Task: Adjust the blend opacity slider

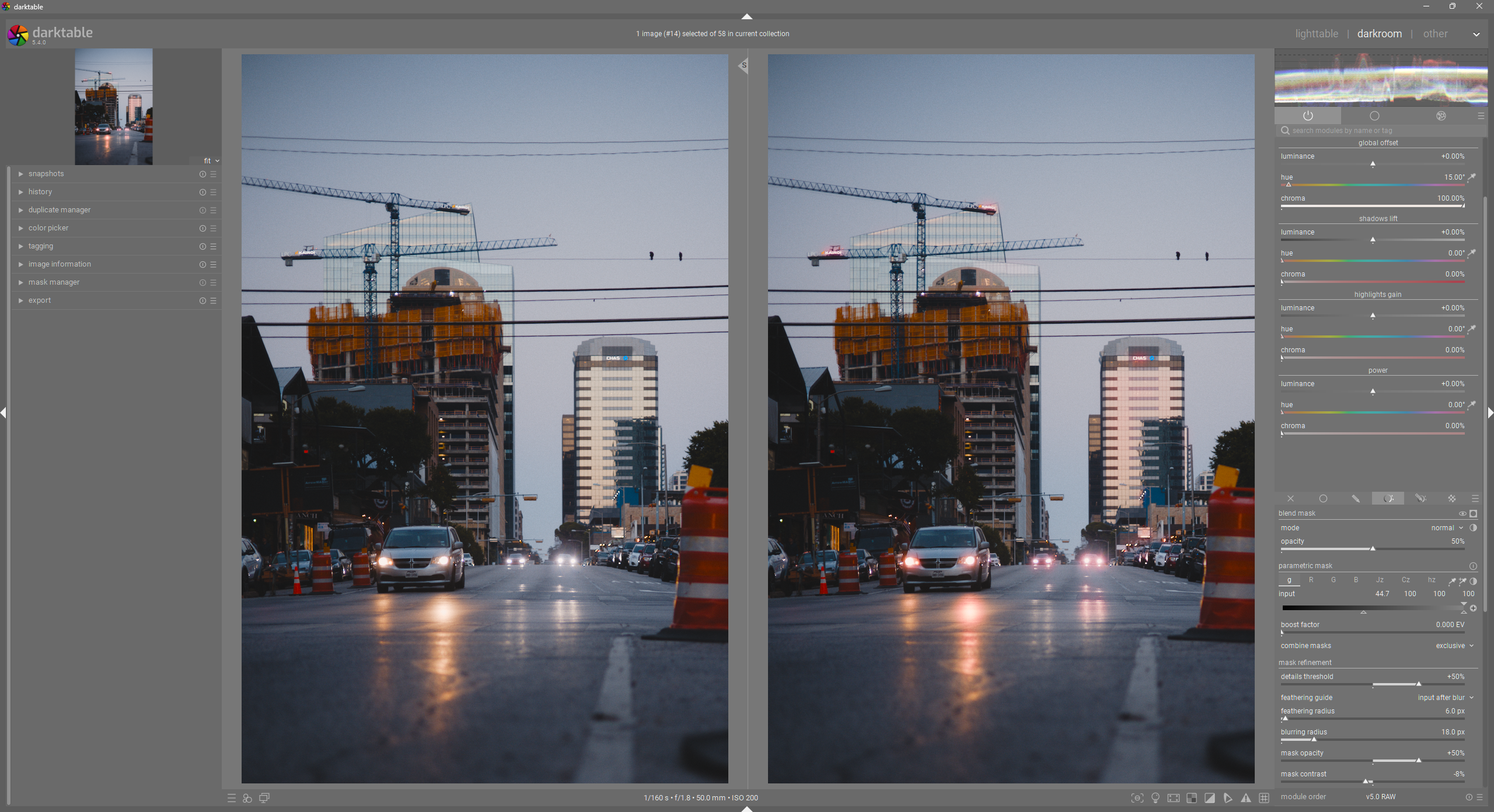Action: point(1373,549)
